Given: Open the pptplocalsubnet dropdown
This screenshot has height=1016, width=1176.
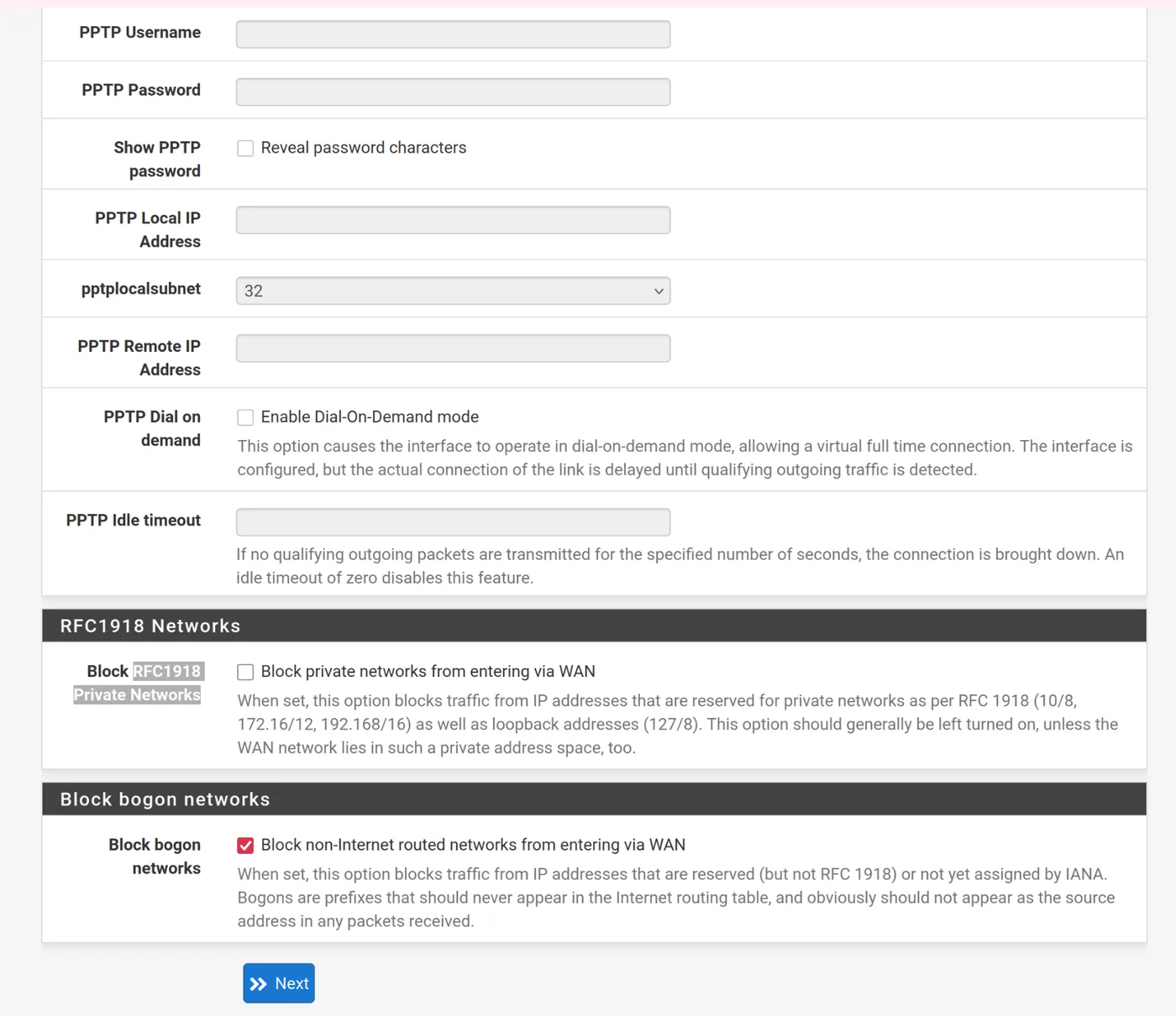Looking at the screenshot, I should pyautogui.click(x=452, y=291).
